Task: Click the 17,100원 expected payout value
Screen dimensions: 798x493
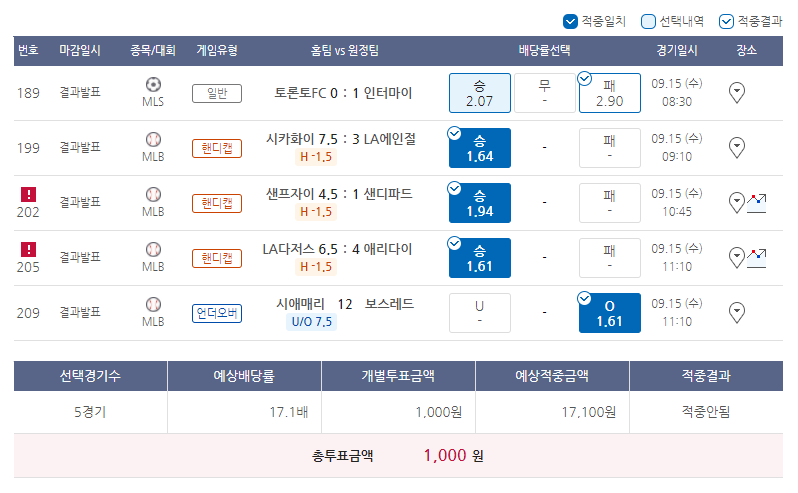Action: point(588,412)
